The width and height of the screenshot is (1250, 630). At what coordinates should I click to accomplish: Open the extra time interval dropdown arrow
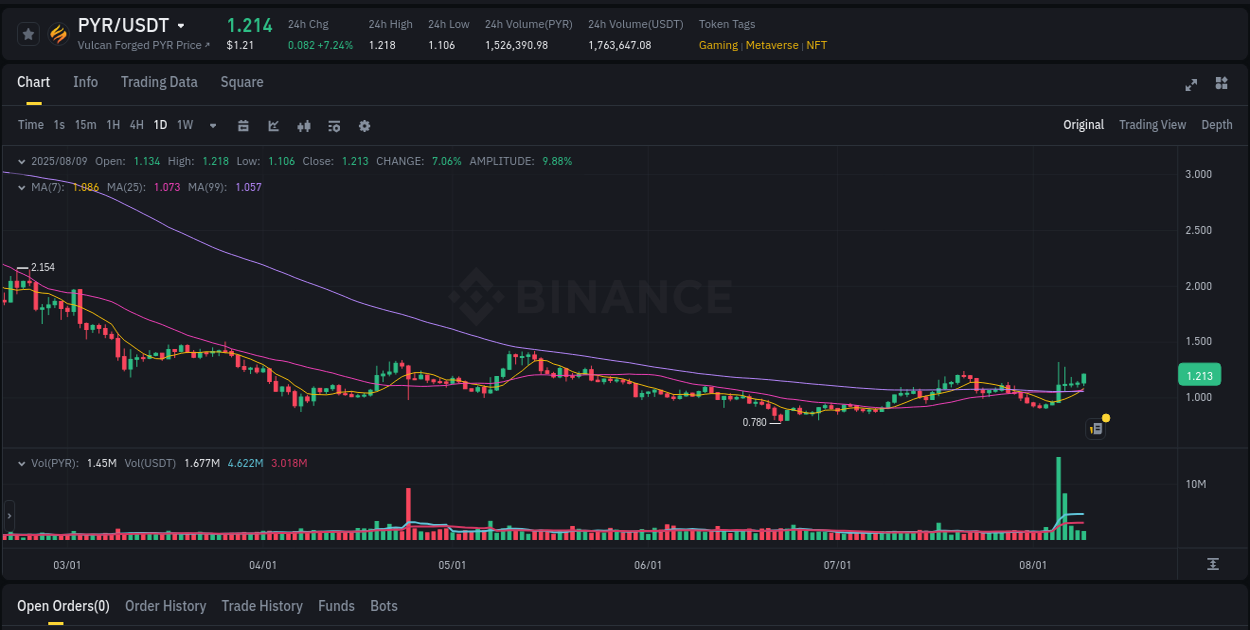point(212,126)
